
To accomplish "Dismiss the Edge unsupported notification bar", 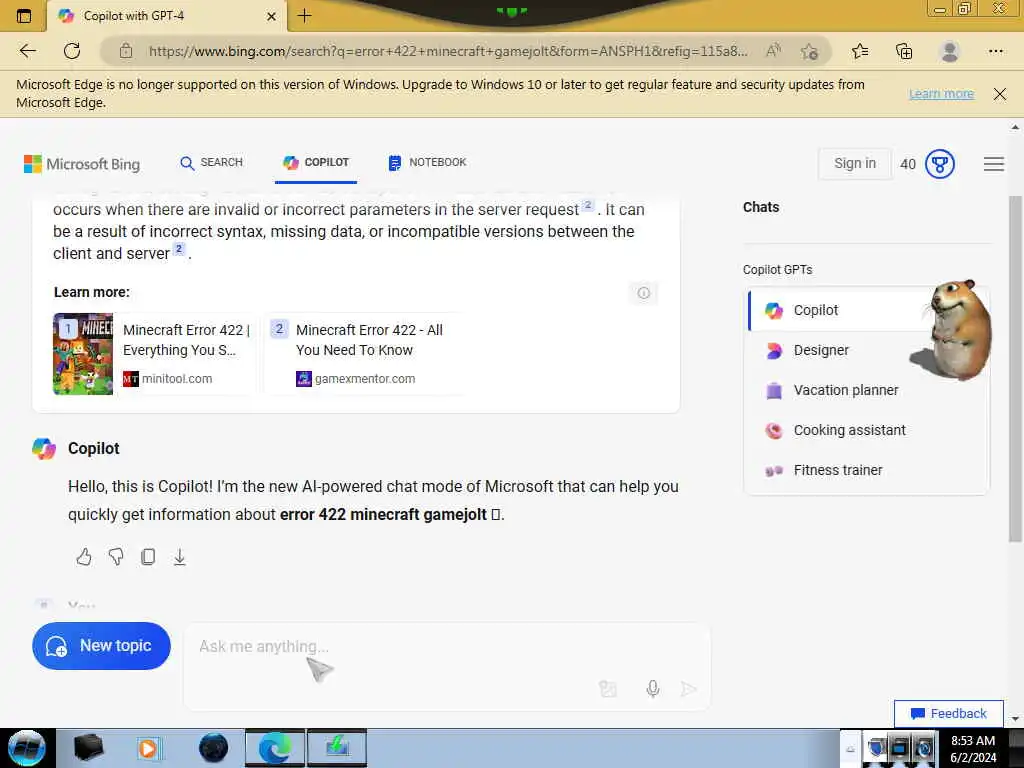I will [1000, 94].
